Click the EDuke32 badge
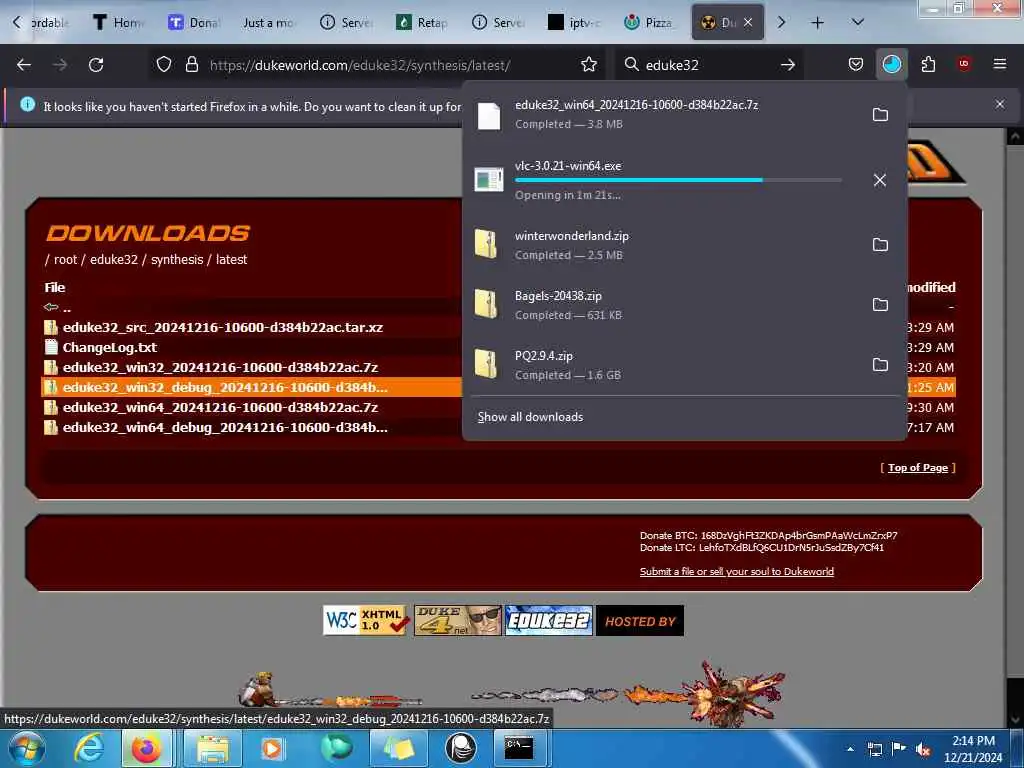This screenshot has height=768, width=1024. [x=549, y=620]
